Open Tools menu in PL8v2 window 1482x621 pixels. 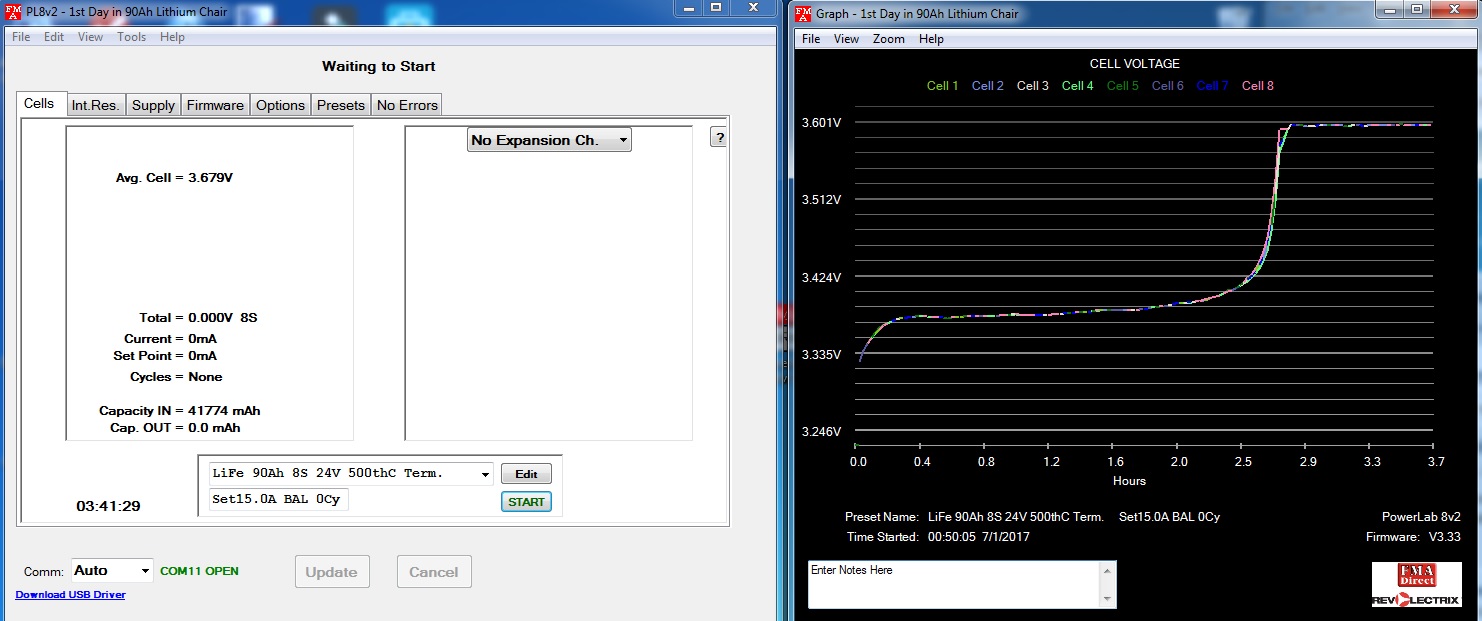tap(131, 37)
